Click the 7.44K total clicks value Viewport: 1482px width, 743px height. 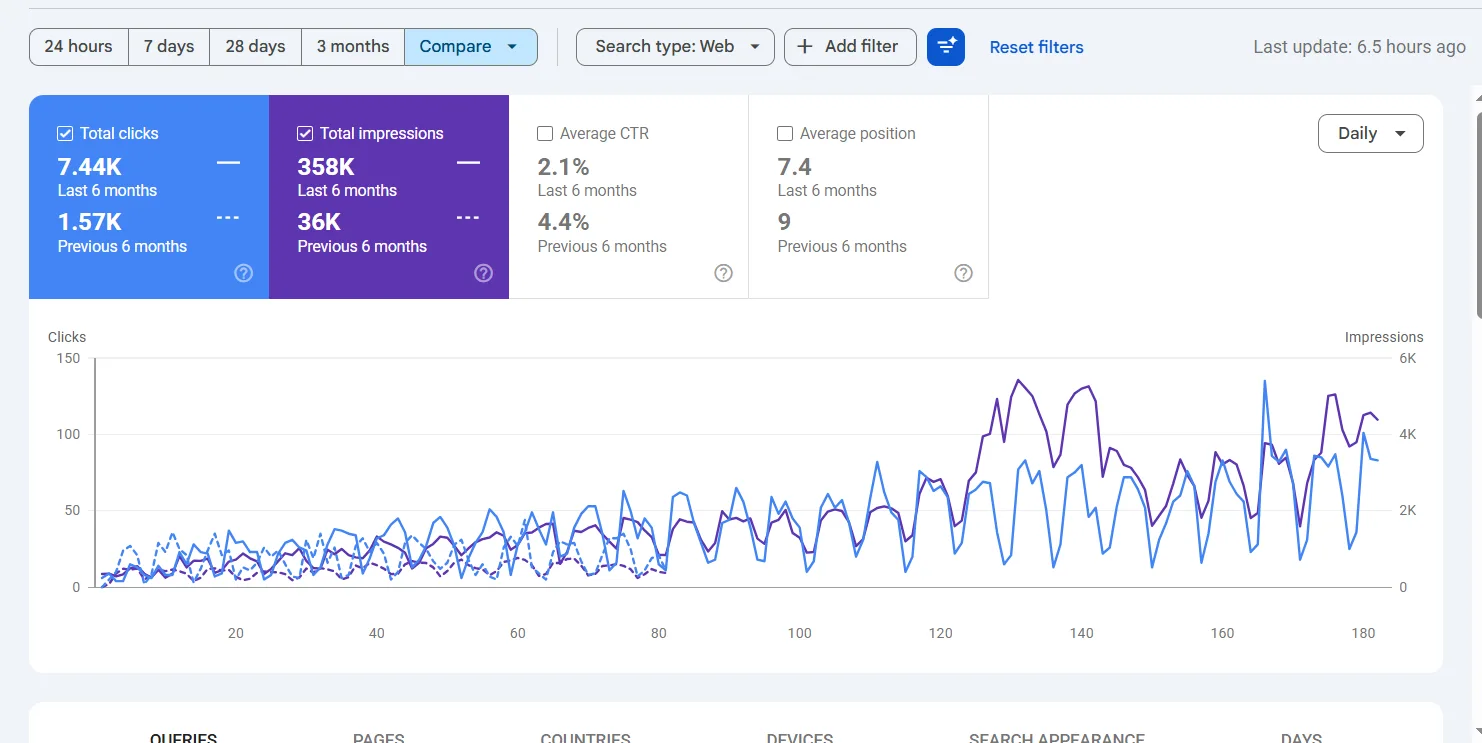[x=90, y=167]
